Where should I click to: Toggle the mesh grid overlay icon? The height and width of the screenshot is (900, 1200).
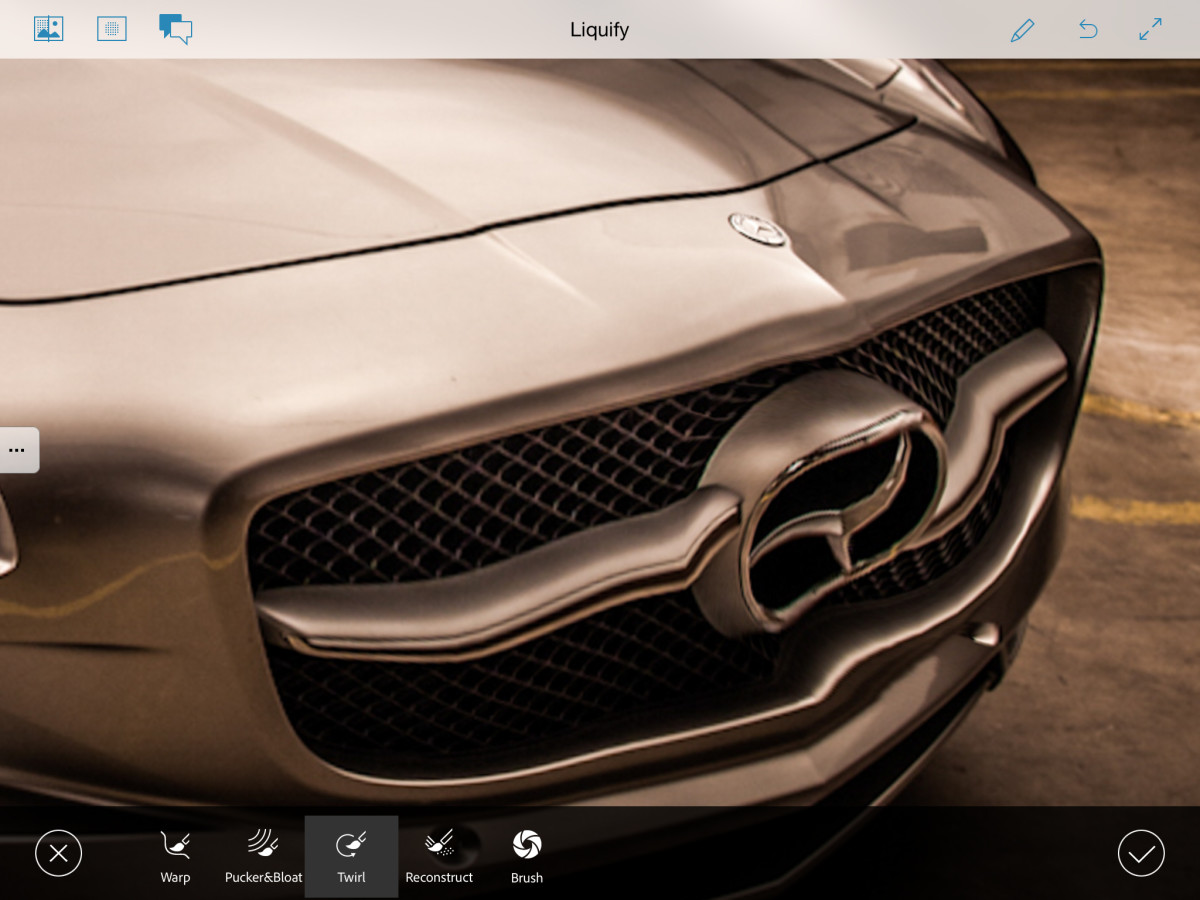click(112, 29)
